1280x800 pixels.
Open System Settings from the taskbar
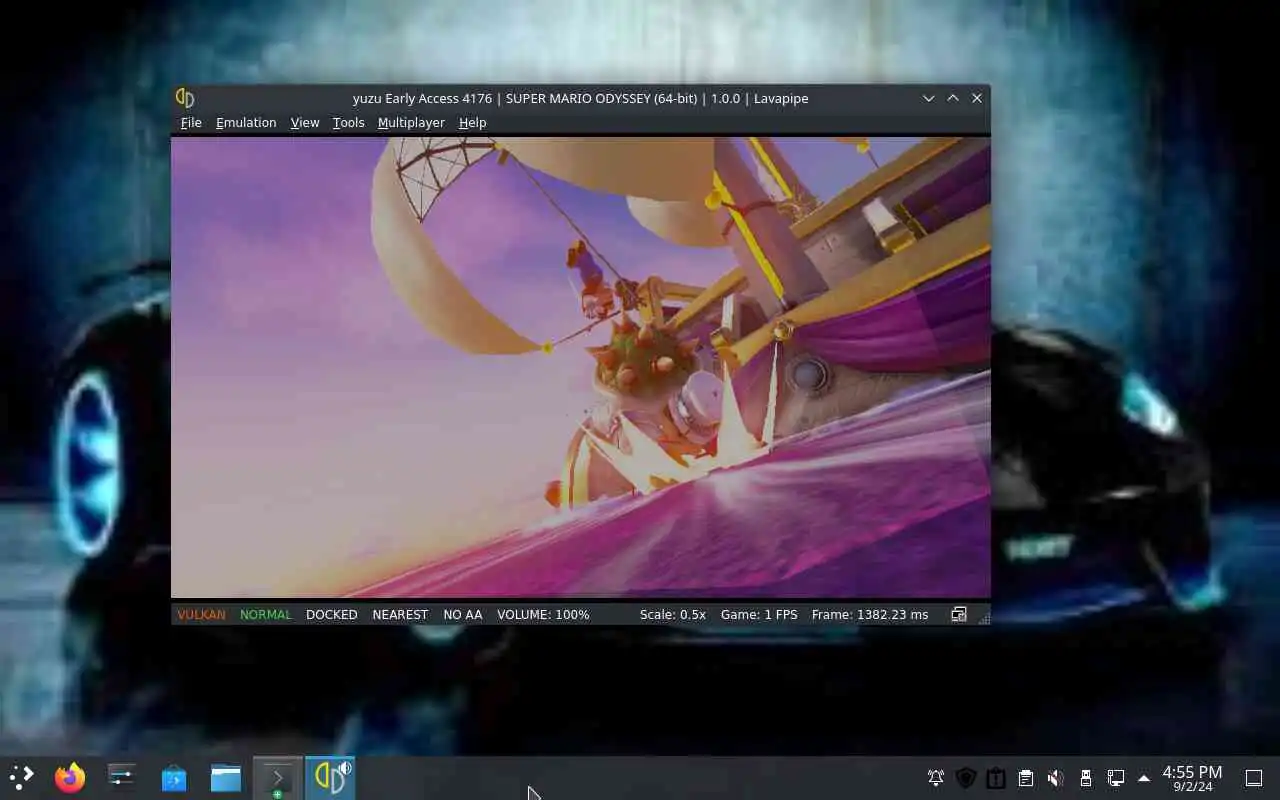point(122,777)
